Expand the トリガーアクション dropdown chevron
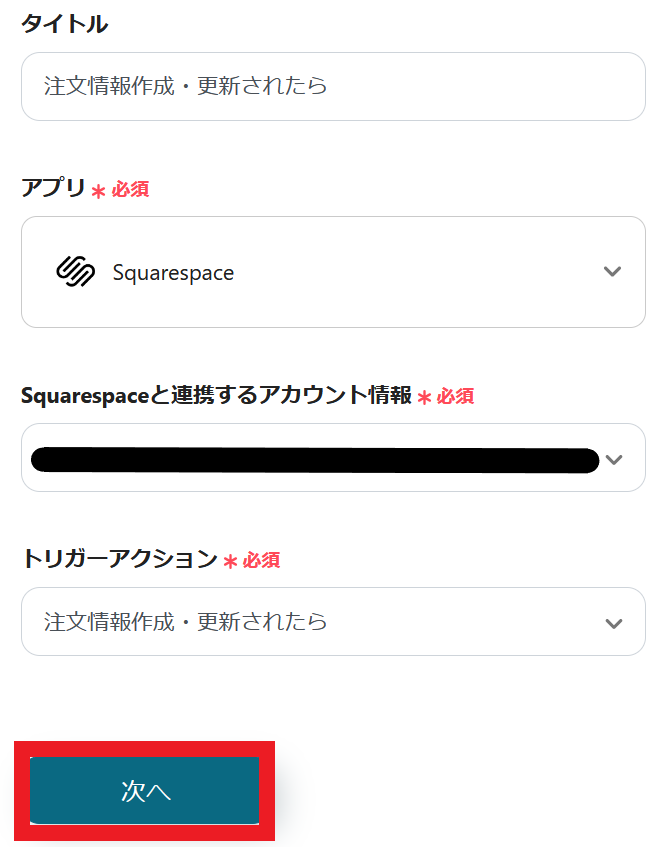This screenshot has width=671, height=847. (x=613, y=622)
